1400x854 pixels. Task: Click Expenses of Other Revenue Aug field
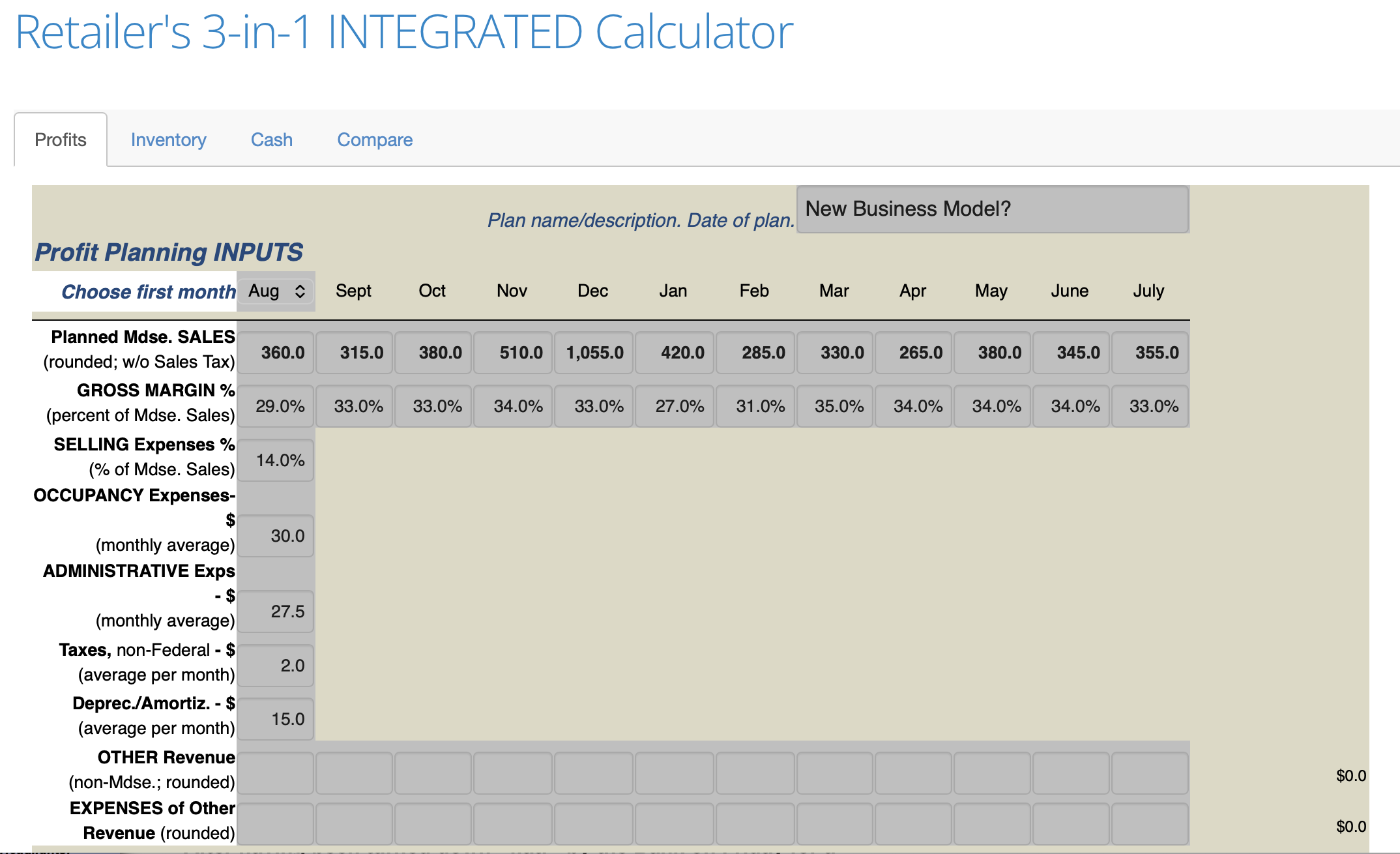[276, 824]
